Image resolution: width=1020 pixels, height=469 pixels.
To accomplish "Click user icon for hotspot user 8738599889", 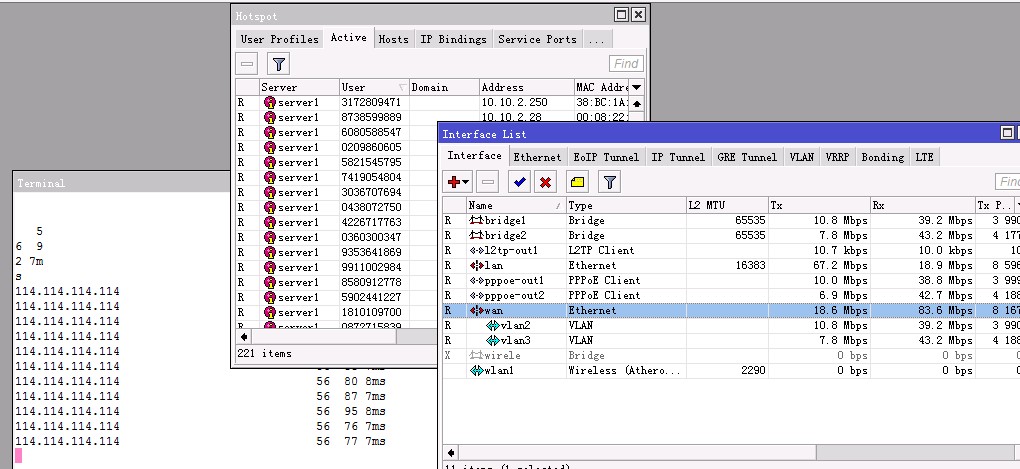I will [270, 117].
